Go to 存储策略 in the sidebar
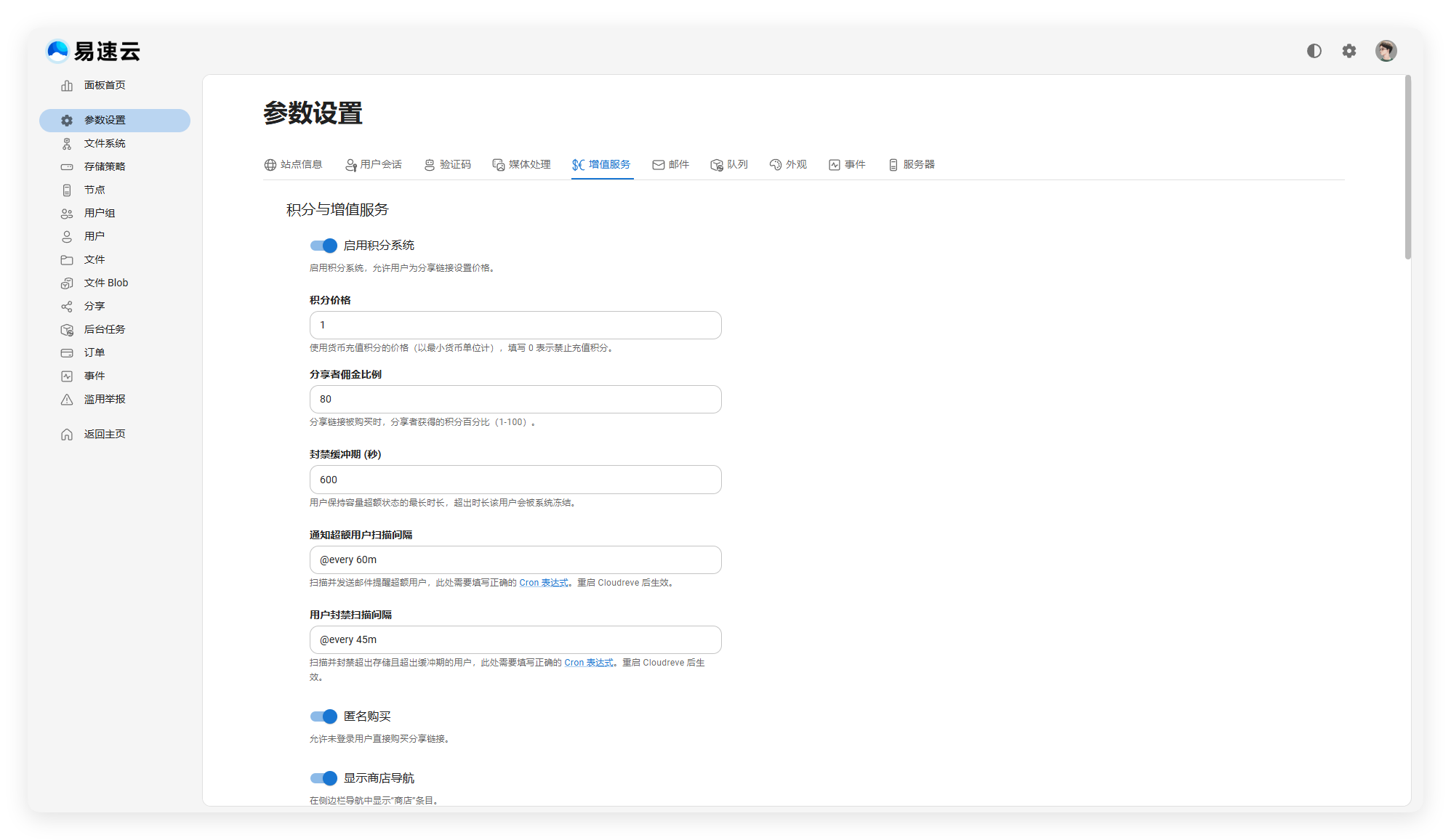The width and height of the screenshot is (1451, 840). (x=104, y=166)
